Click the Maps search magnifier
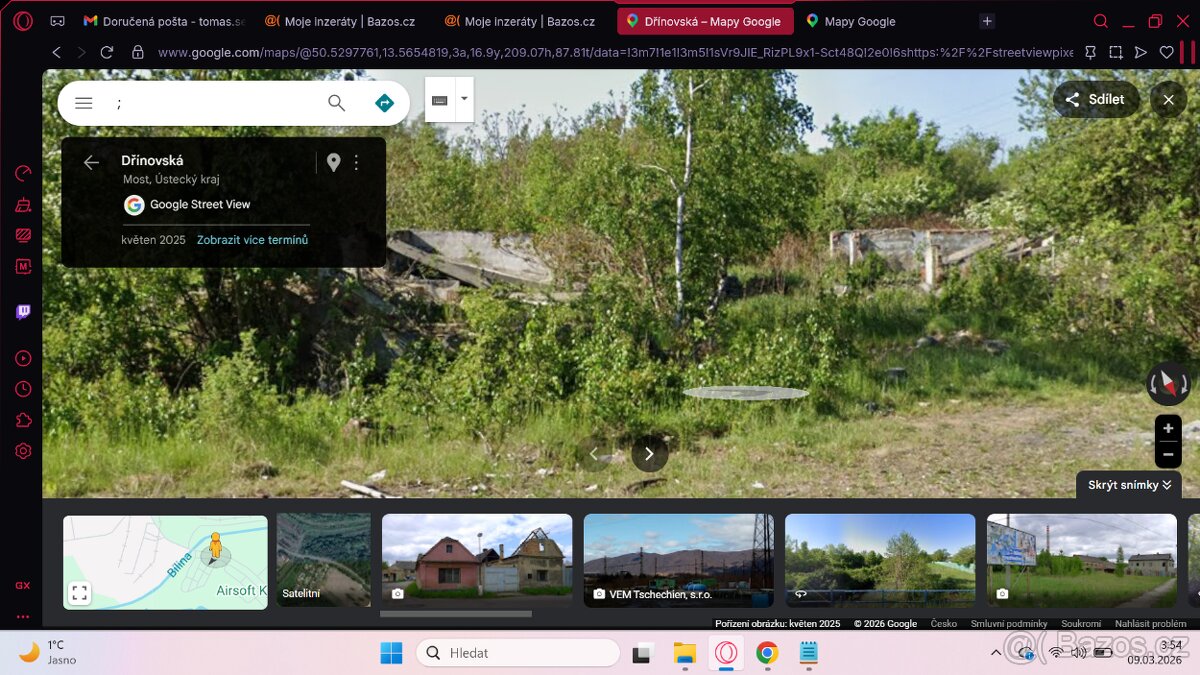The image size is (1200, 675). point(337,103)
